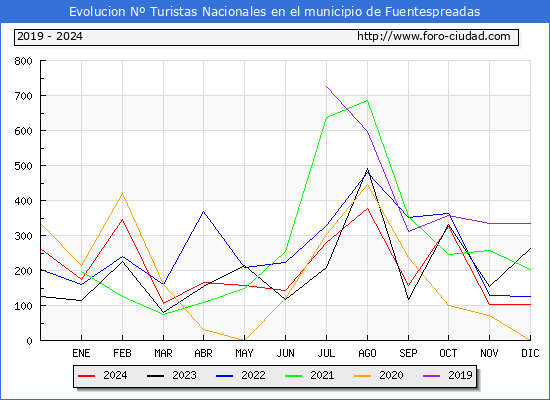Click the 300 value on the Y axis
550x400 pixels.
pyautogui.click(x=23, y=236)
